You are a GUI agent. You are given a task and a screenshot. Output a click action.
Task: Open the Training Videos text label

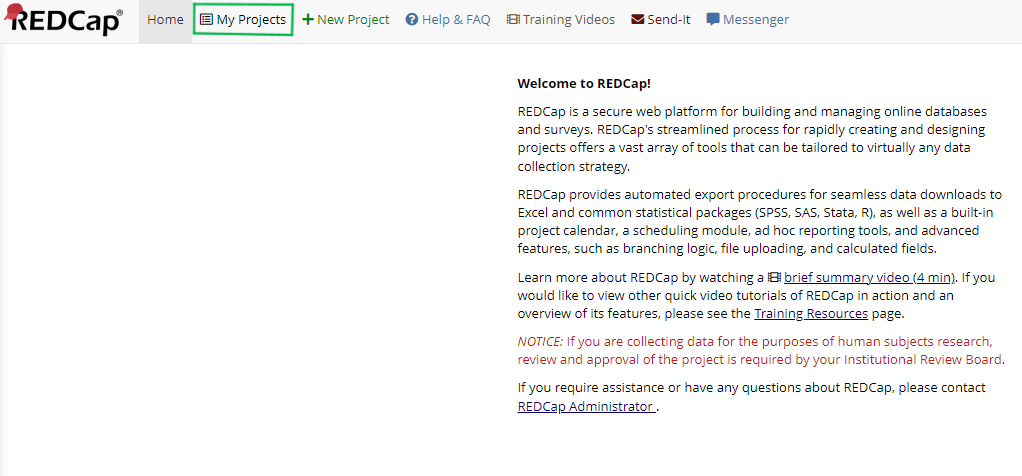point(569,20)
